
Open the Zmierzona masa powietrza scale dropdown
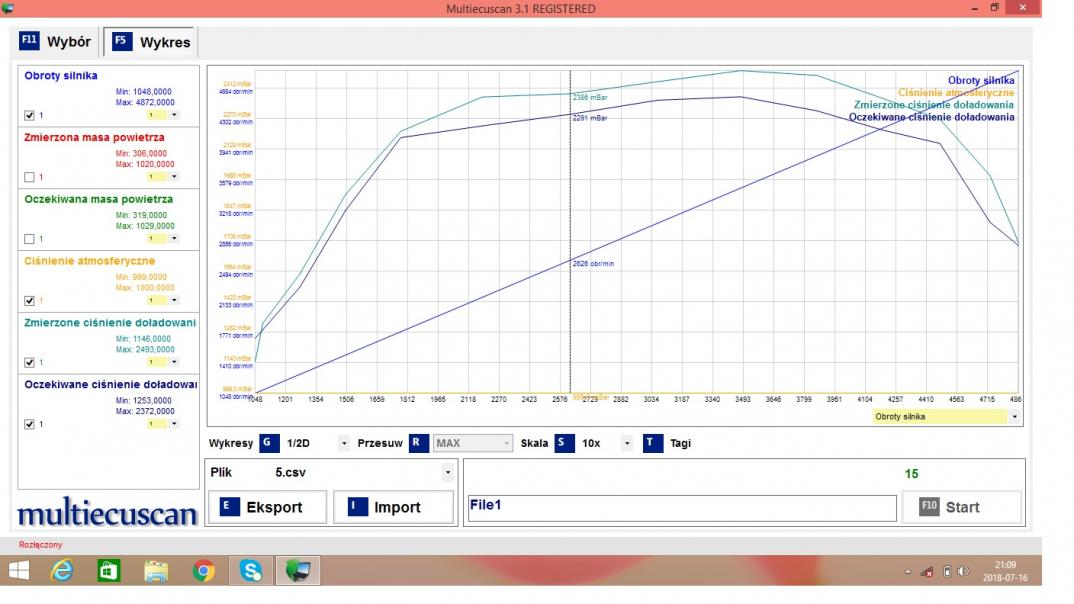tap(174, 177)
